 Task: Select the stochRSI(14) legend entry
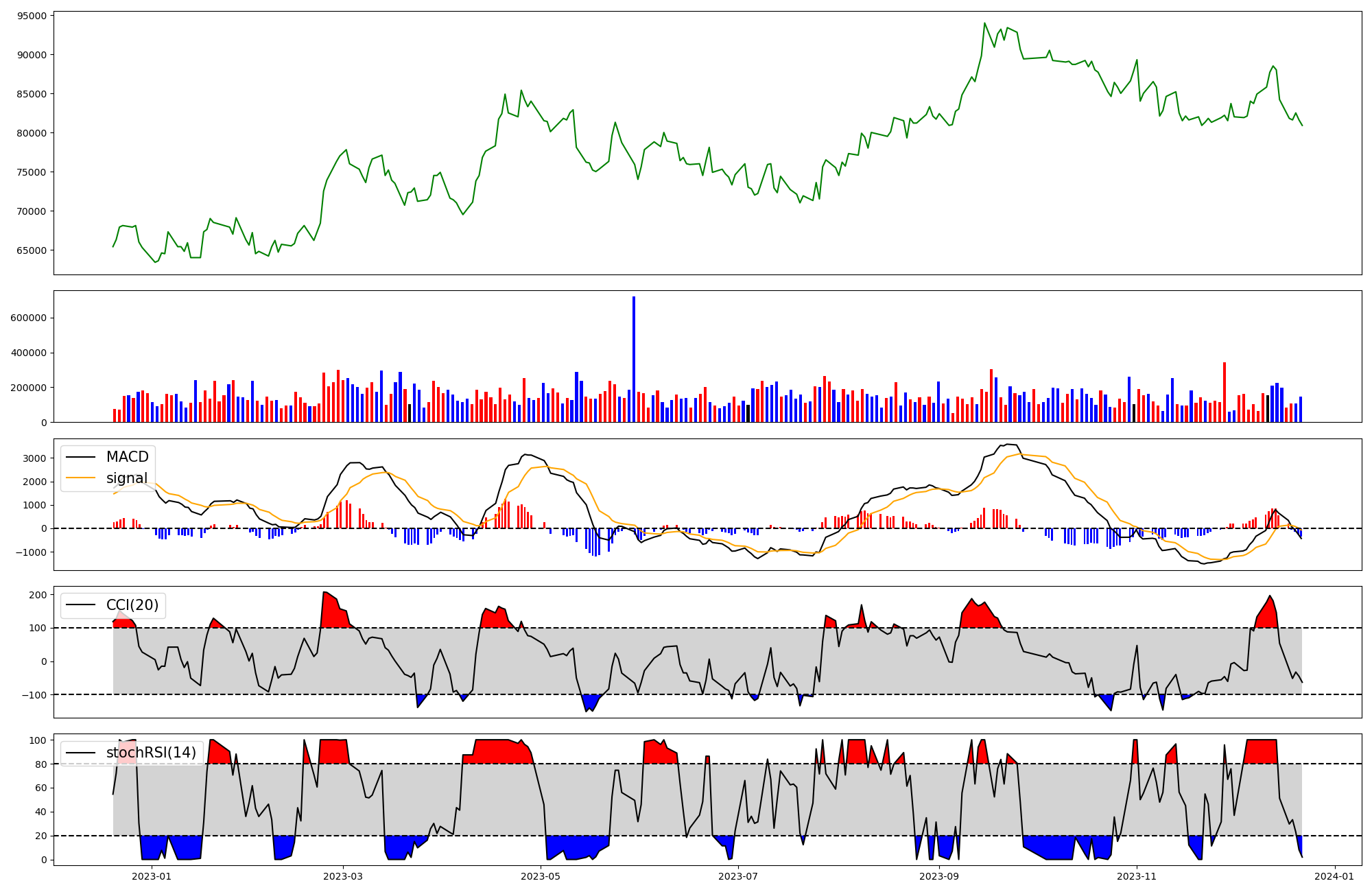click(151, 753)
